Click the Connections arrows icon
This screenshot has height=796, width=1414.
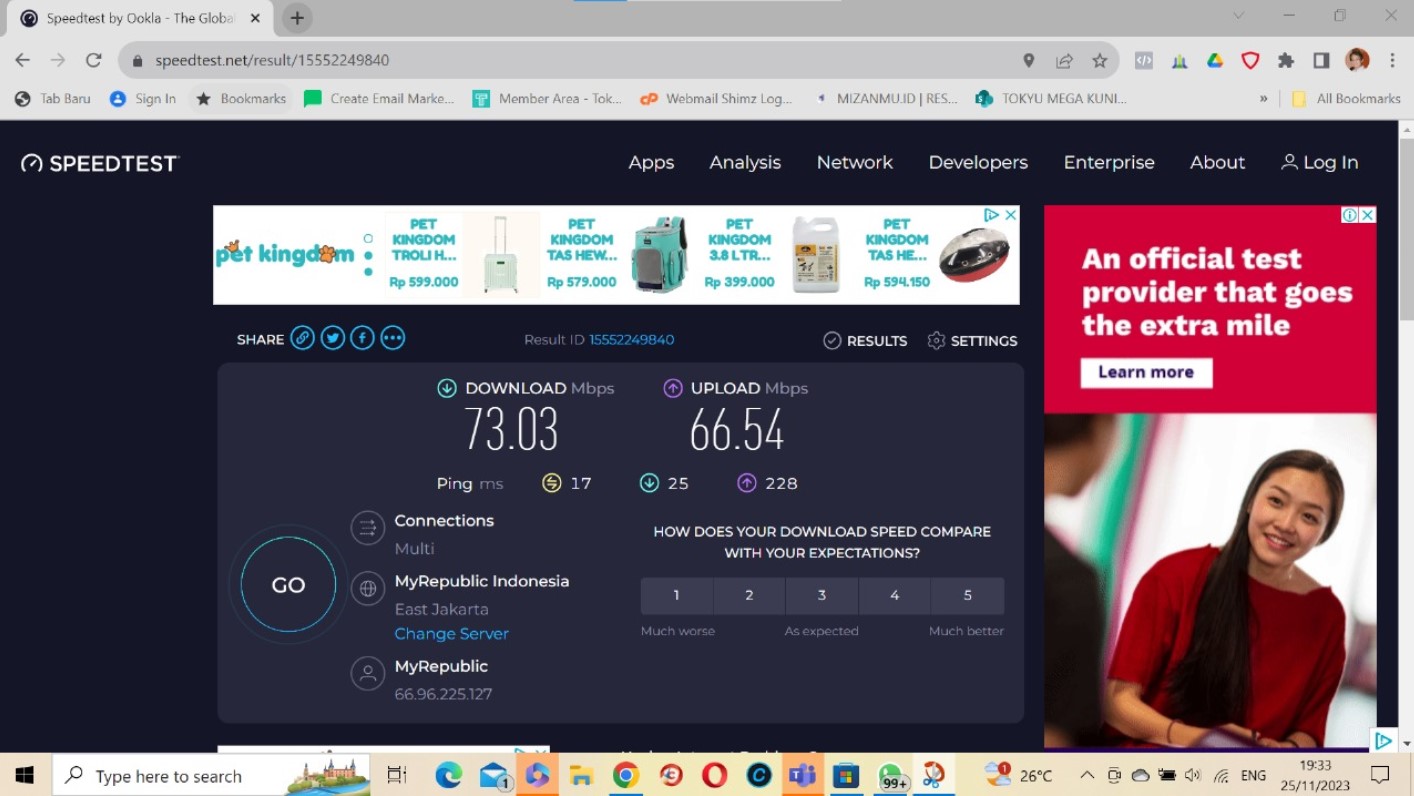point(368,528)
